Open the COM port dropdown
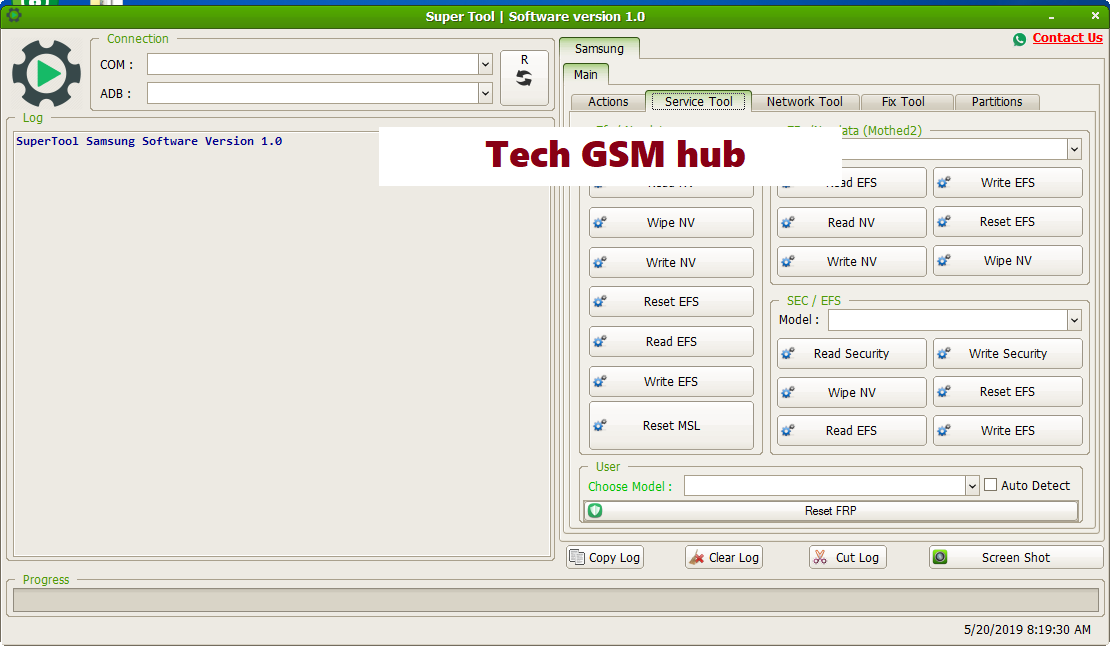 click(485, 64)
